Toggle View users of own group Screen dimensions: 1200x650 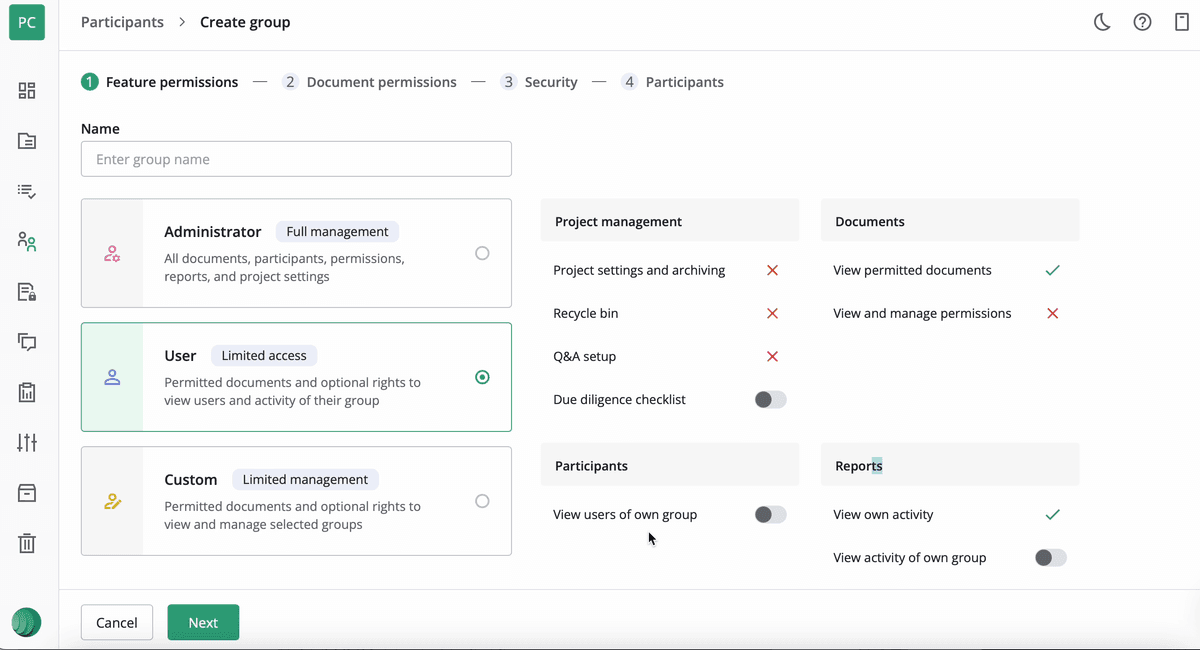tap(770, 515)
